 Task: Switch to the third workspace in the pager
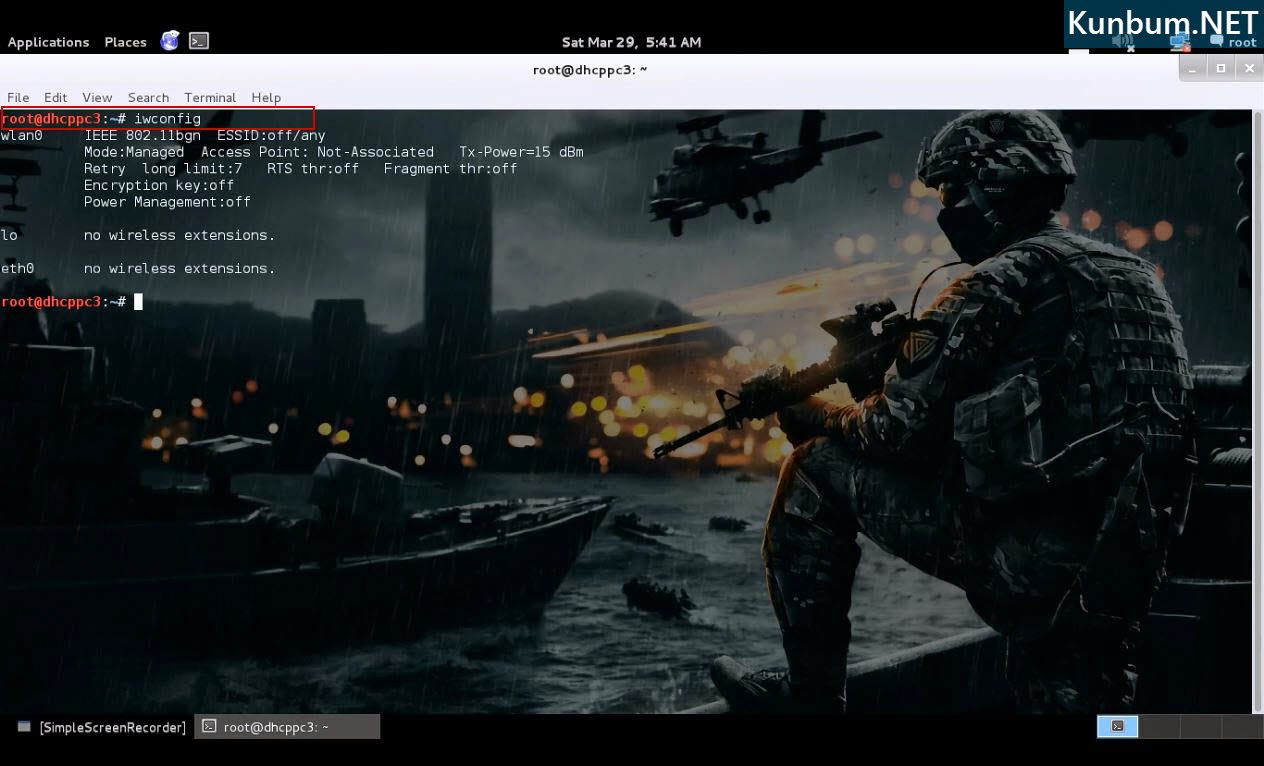[x=1200, y=726]
